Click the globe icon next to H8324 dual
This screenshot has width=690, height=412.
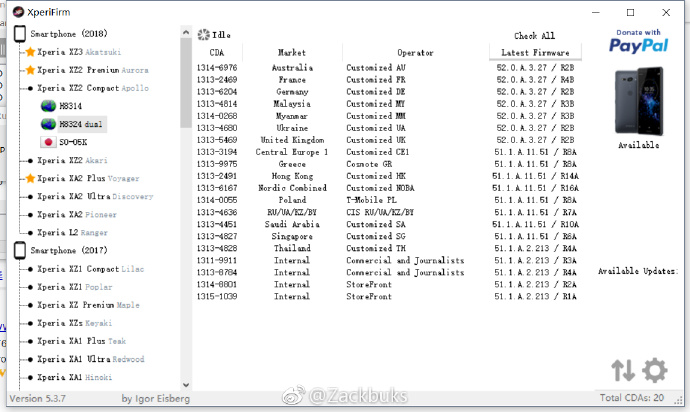(x=48, y=124)
